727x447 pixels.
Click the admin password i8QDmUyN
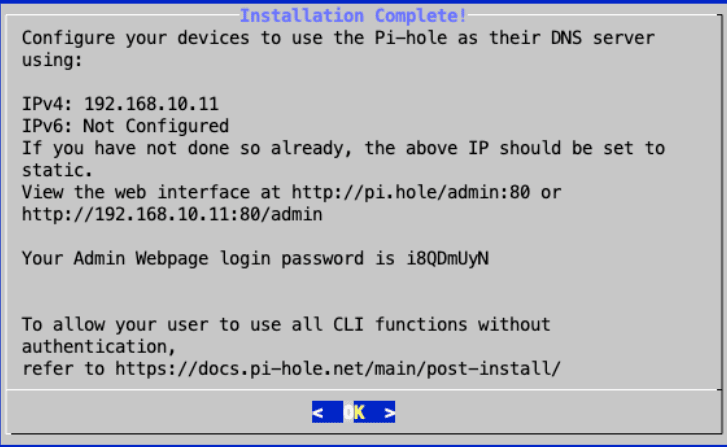(x=447, y=258)
